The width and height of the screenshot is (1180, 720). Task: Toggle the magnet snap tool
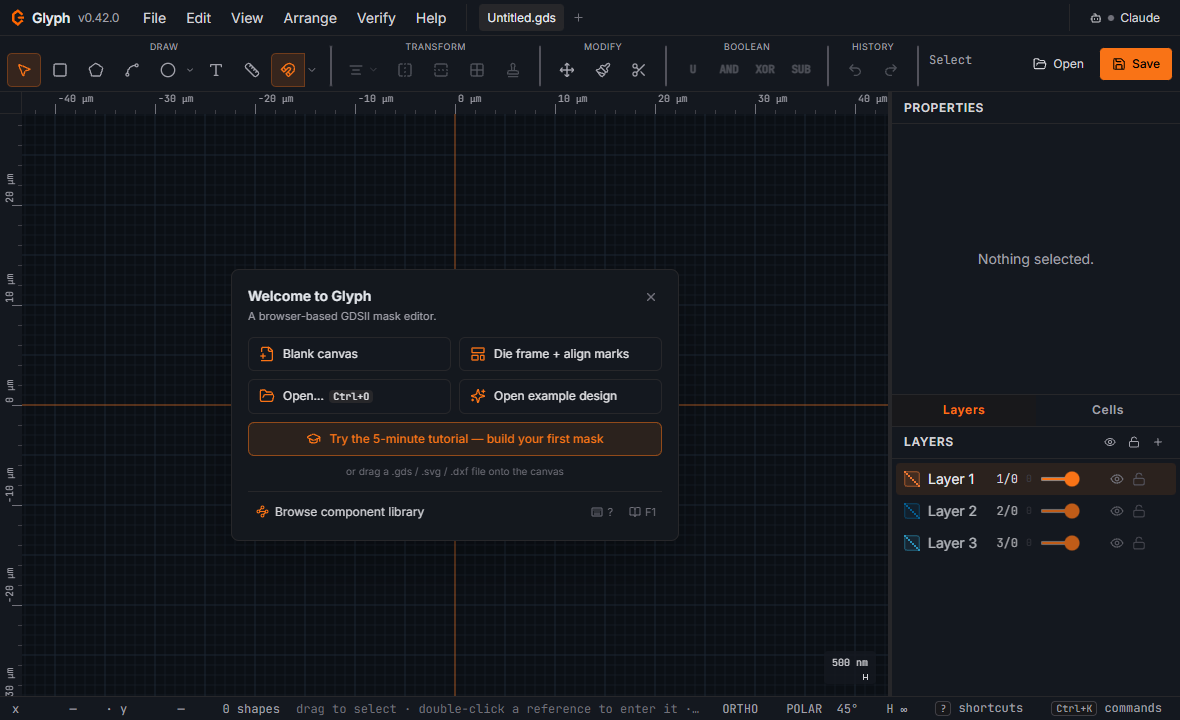point(288,70)
